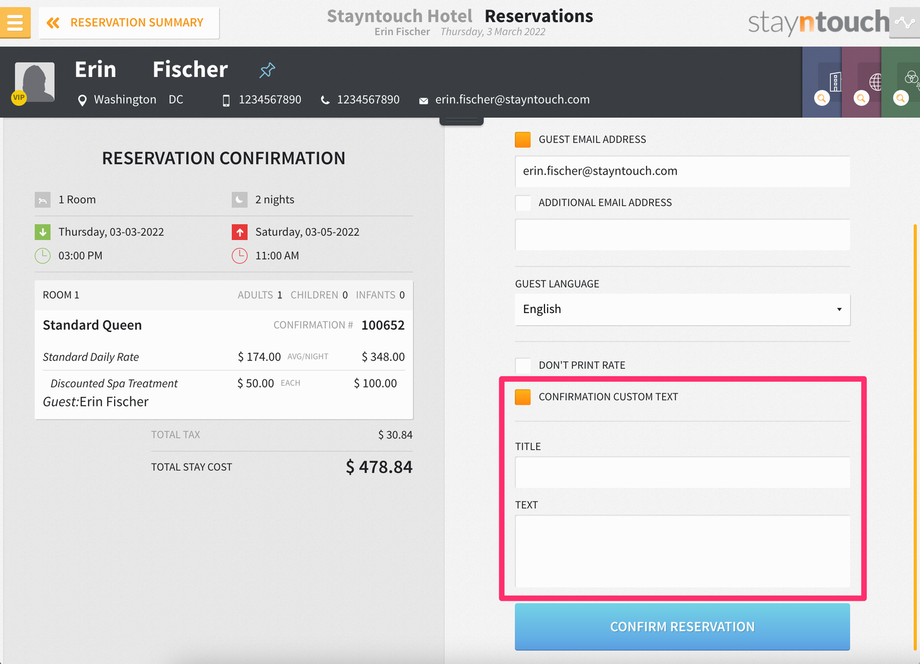The height and width of the screenshot is (664, 920).
Task: Click the additional email address input
Action: pos(682,235)
